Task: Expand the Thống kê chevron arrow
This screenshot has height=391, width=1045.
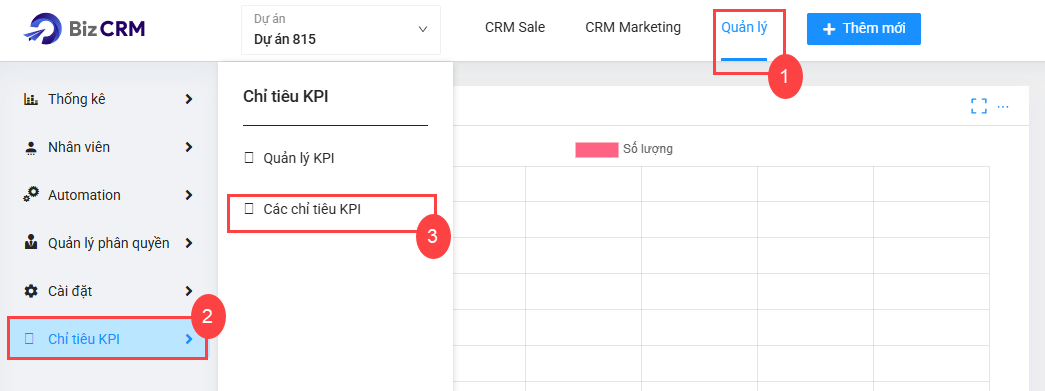Action: [189, 99]
